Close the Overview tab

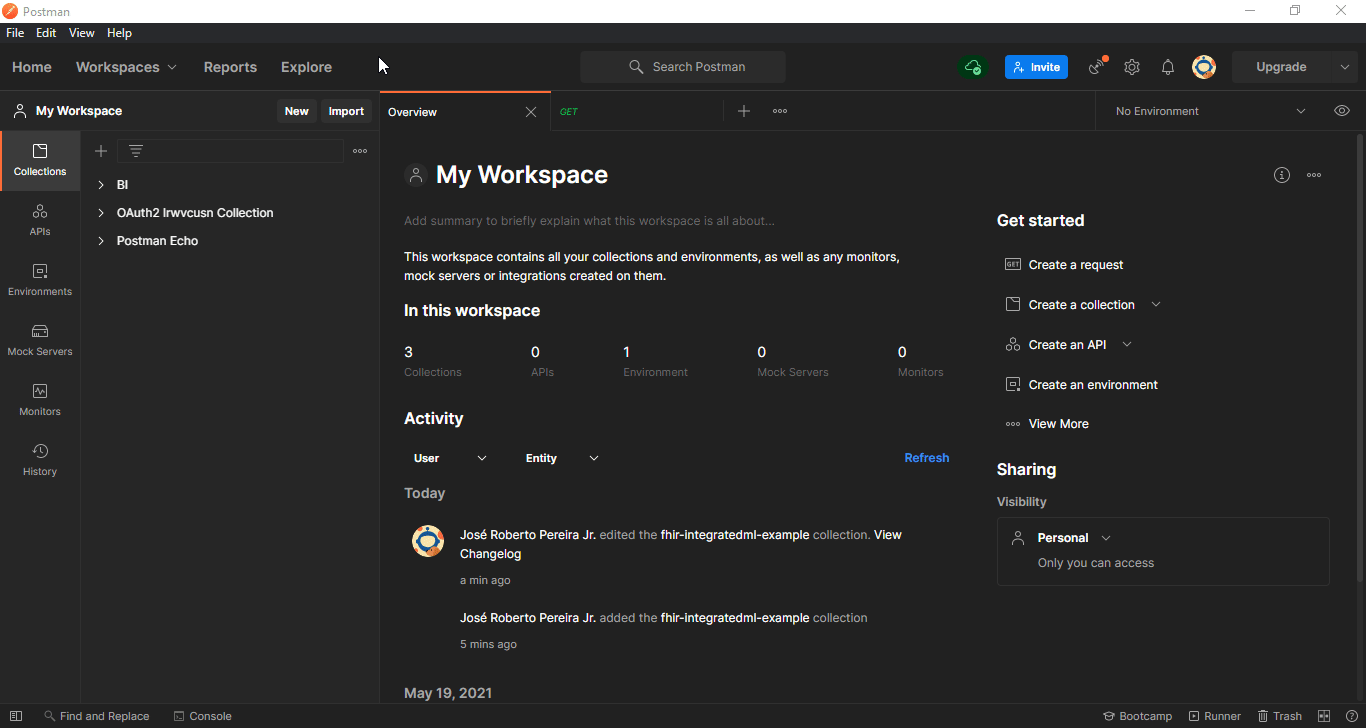point(531,112)
